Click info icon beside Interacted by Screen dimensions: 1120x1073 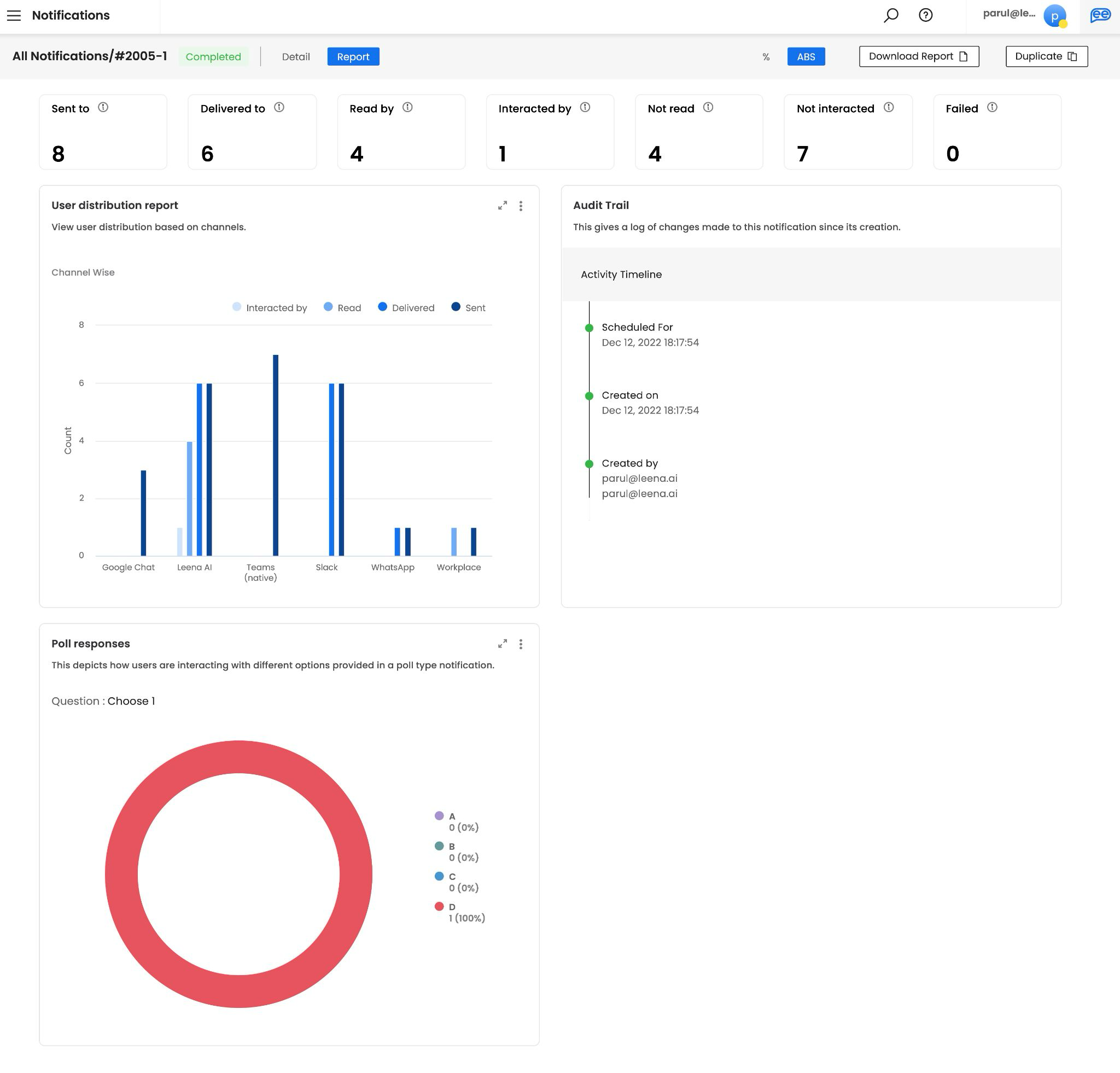tap(585, 107)
